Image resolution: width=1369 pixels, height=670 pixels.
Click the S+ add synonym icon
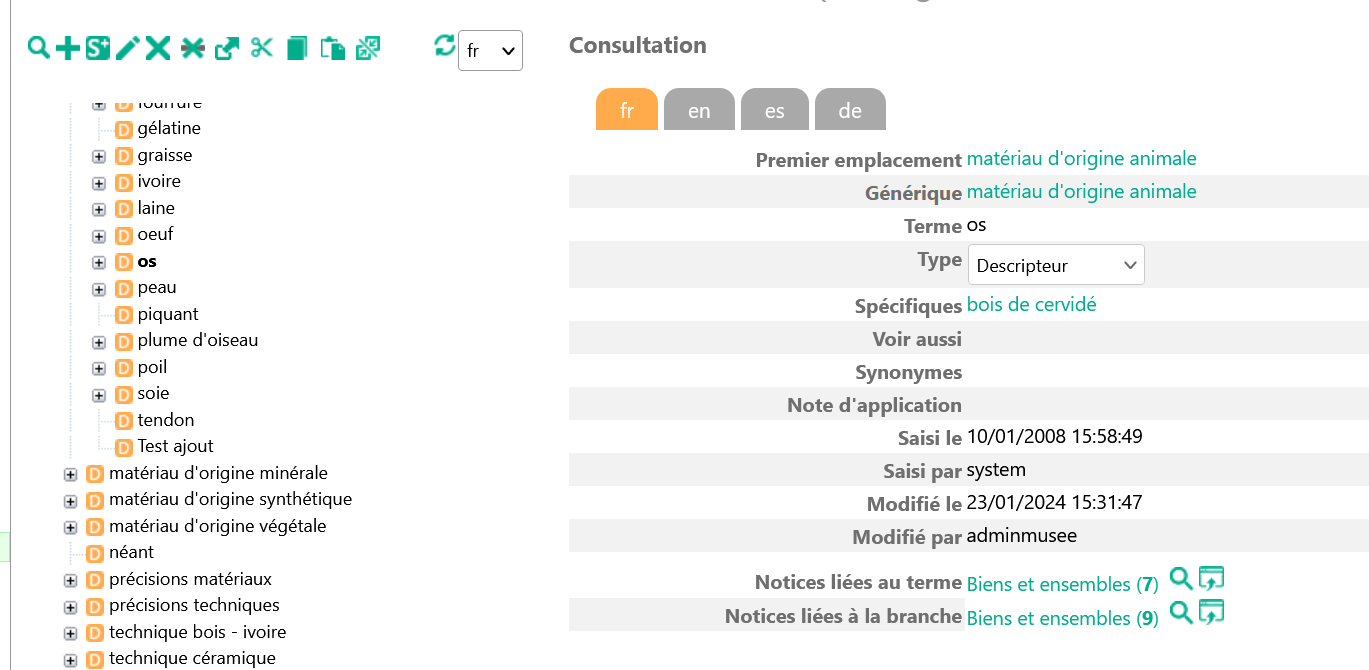97,47
